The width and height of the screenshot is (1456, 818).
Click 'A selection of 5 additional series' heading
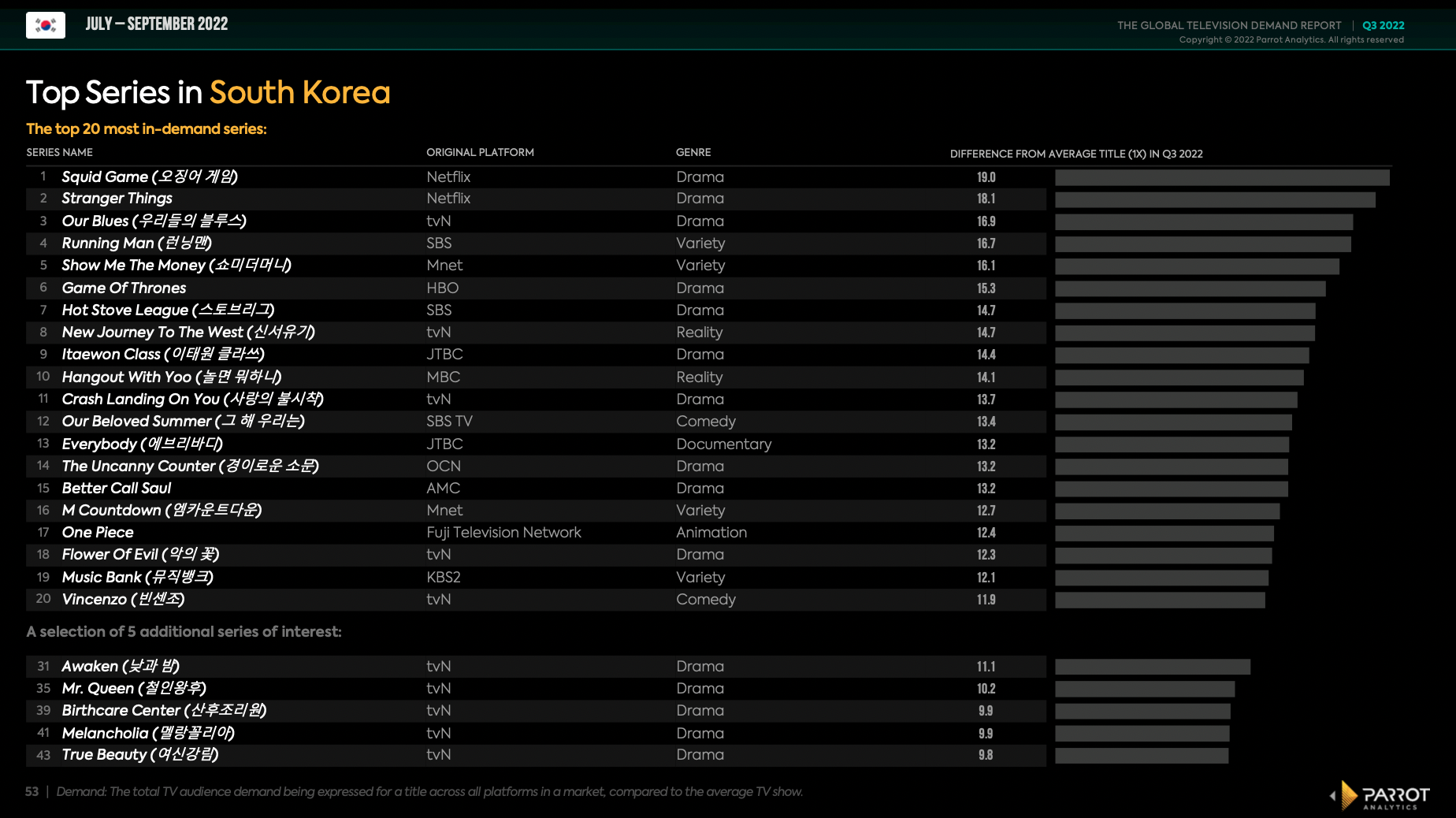pos(184,631)
